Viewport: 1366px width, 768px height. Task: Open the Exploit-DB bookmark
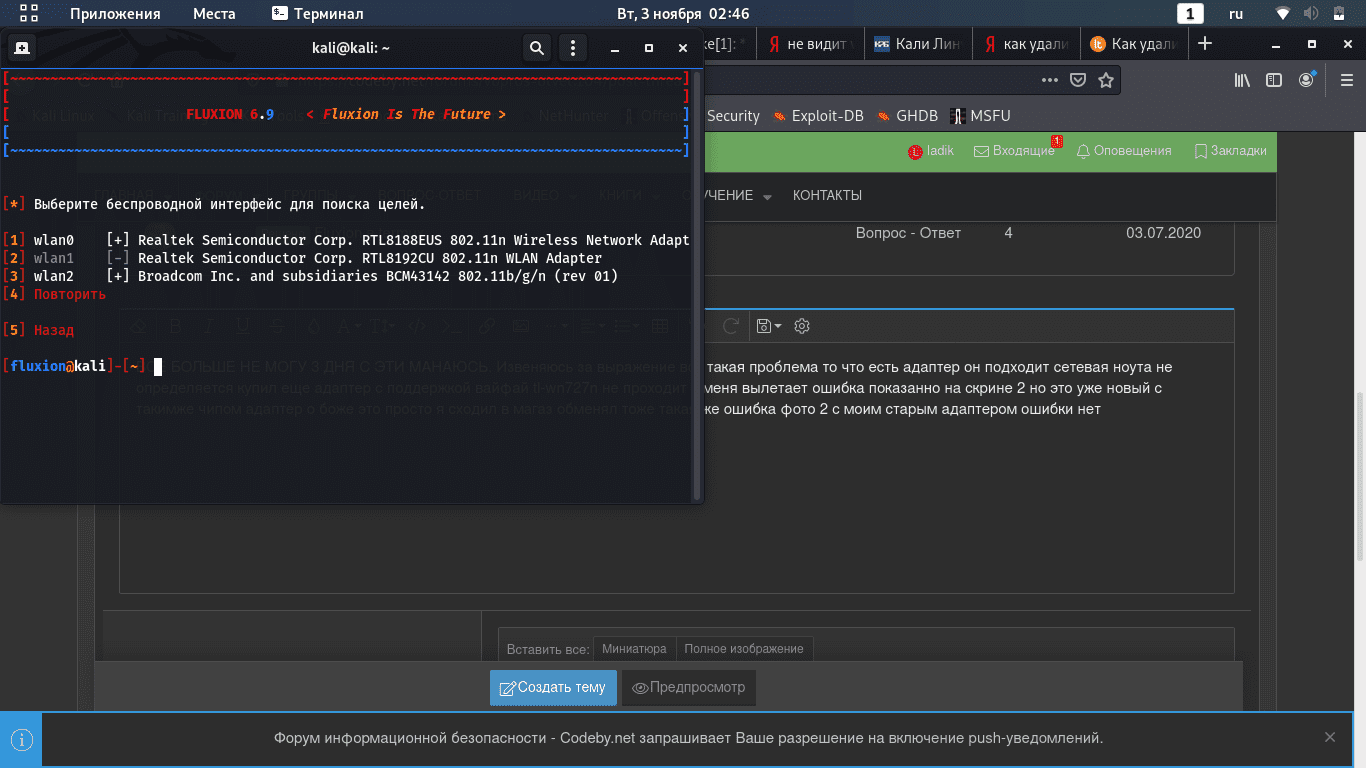click(x=820, y=116)
